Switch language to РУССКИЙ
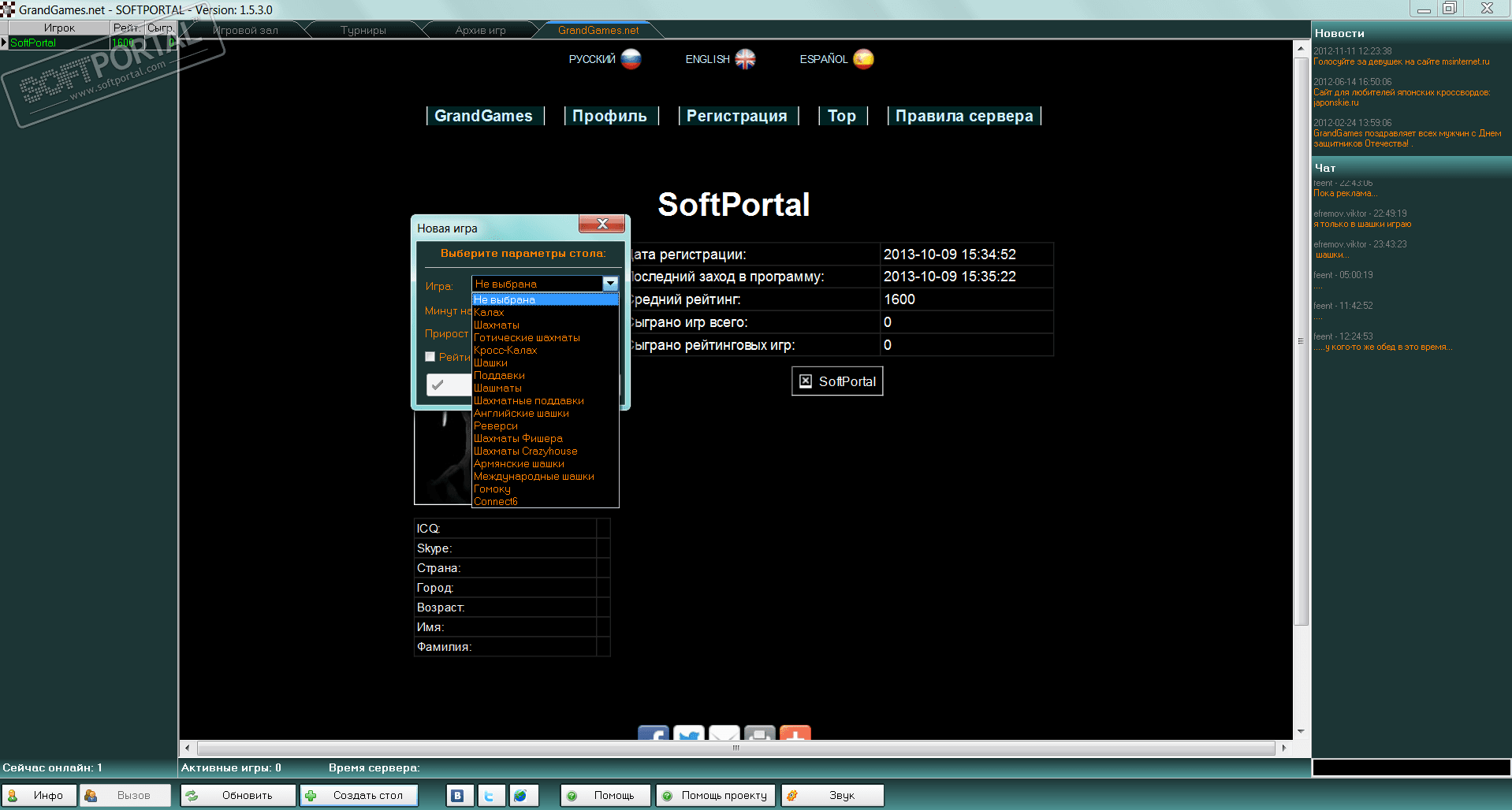Screen dimensions: 1512x810 (x=592, y=59)
